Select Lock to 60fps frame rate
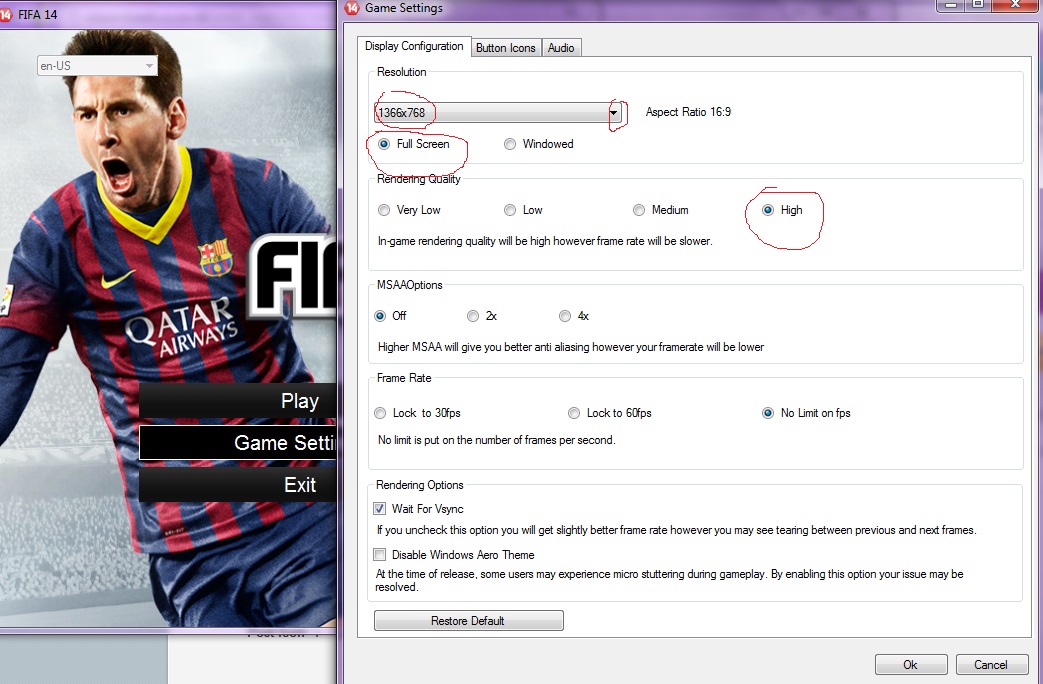The image size is (1043, 684). point(574,413)
